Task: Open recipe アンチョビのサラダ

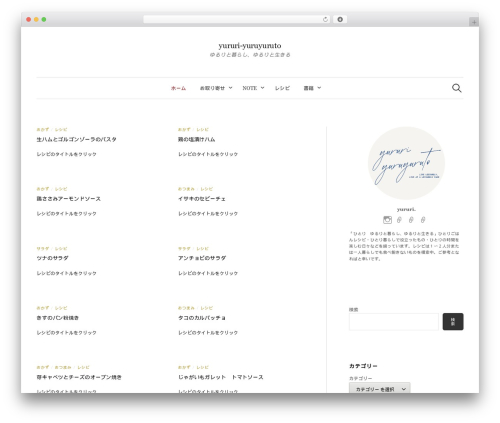Action: pyautogui.click(x=202, y=258)
